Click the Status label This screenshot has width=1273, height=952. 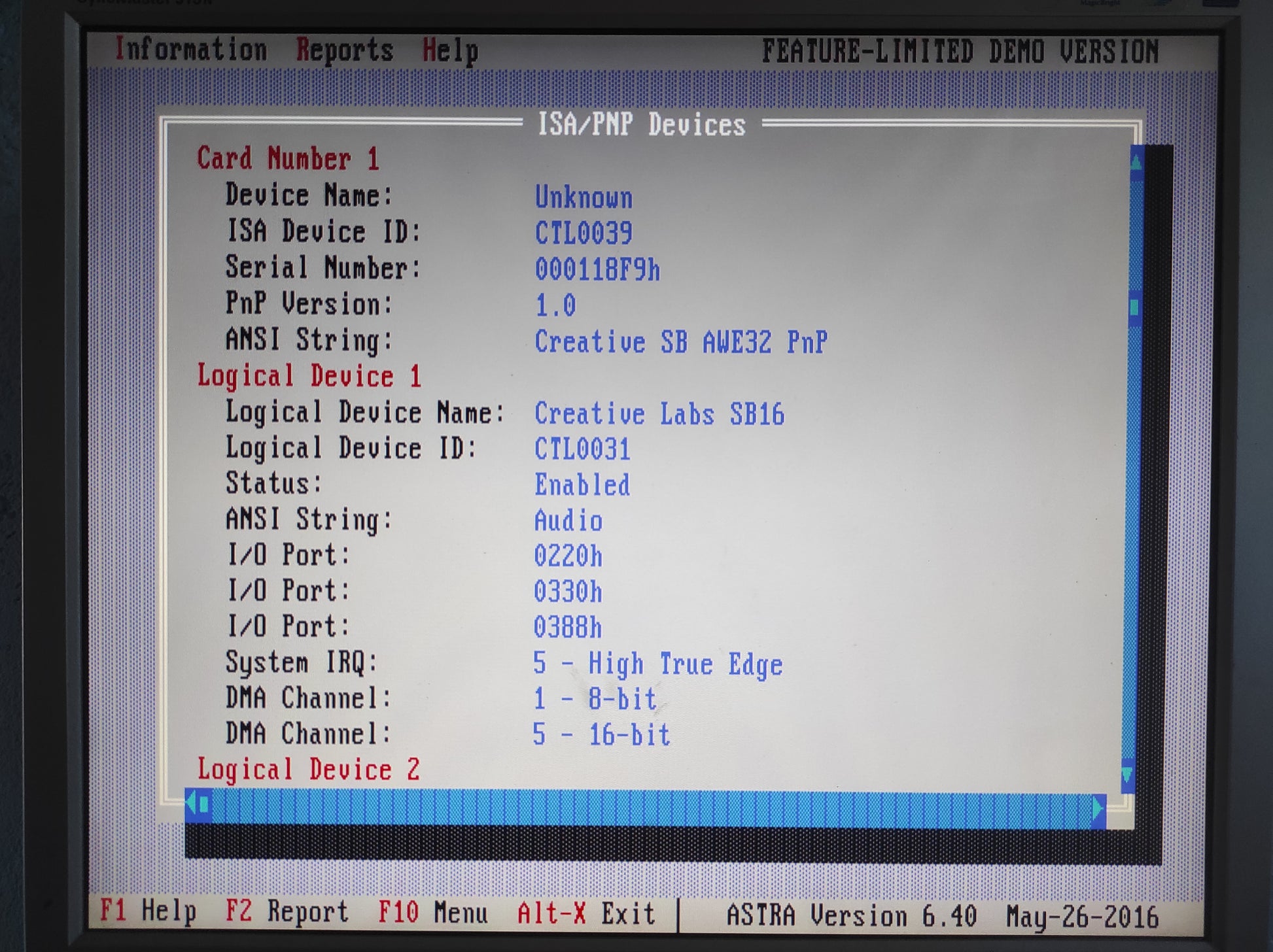[274, 483]
